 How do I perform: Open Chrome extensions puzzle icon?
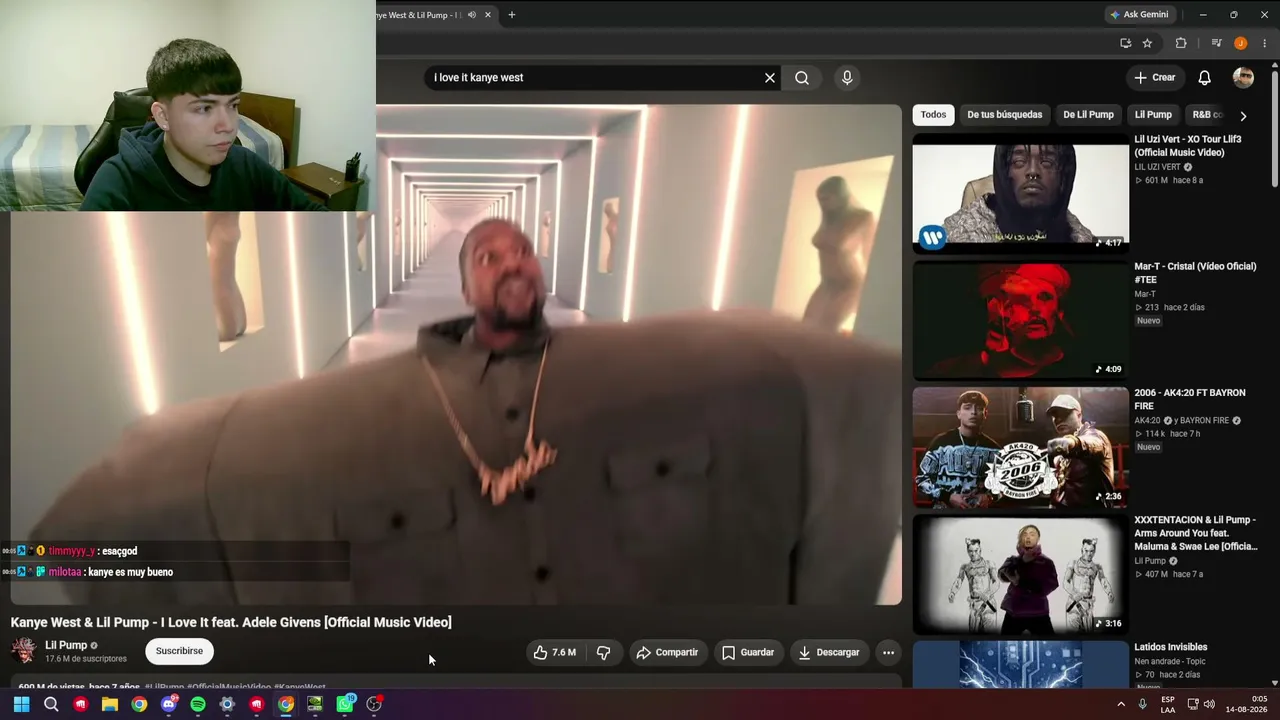[1181, 43]
